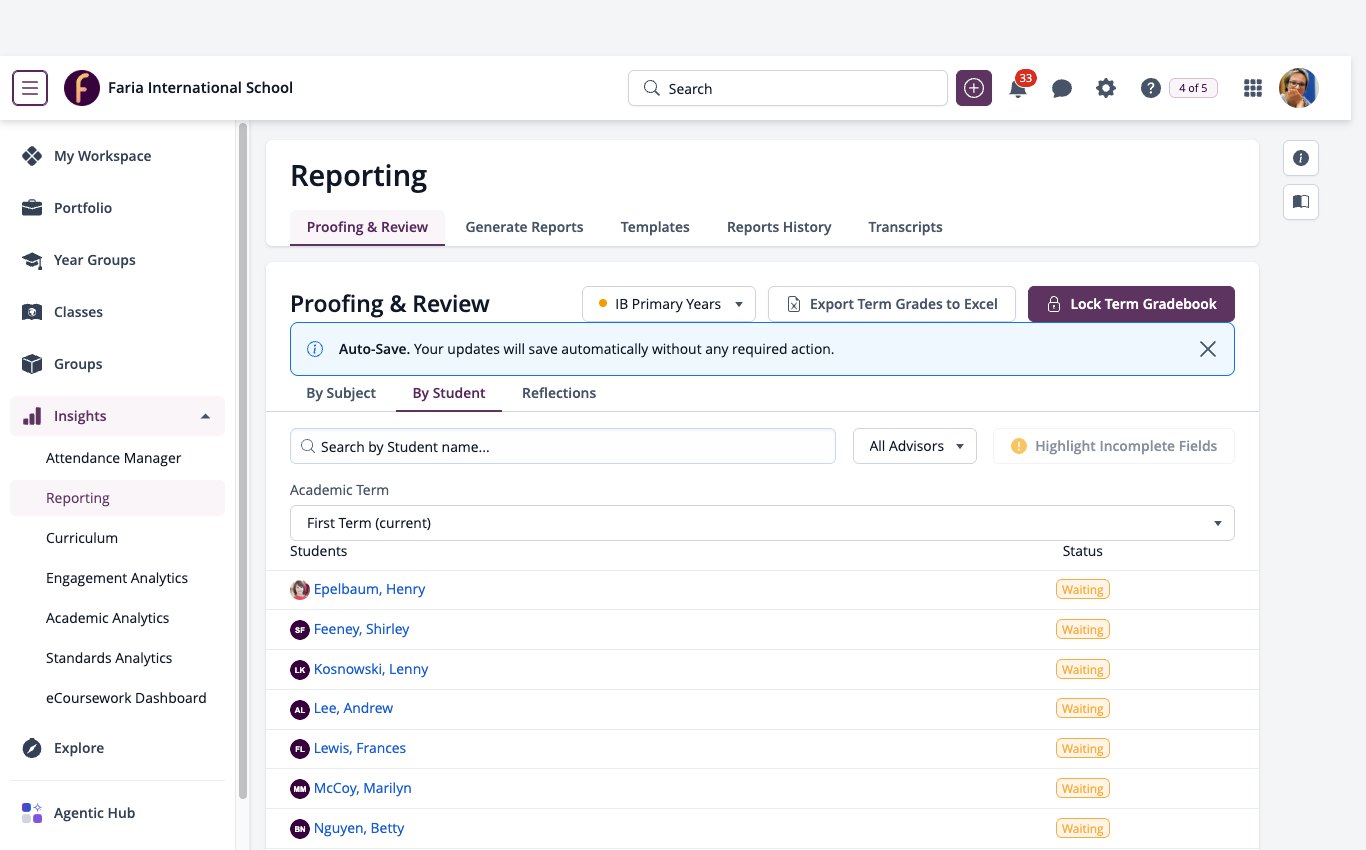Select the By Subject tab
This screenshot has width=1366, height=850.
pos(341,393)
